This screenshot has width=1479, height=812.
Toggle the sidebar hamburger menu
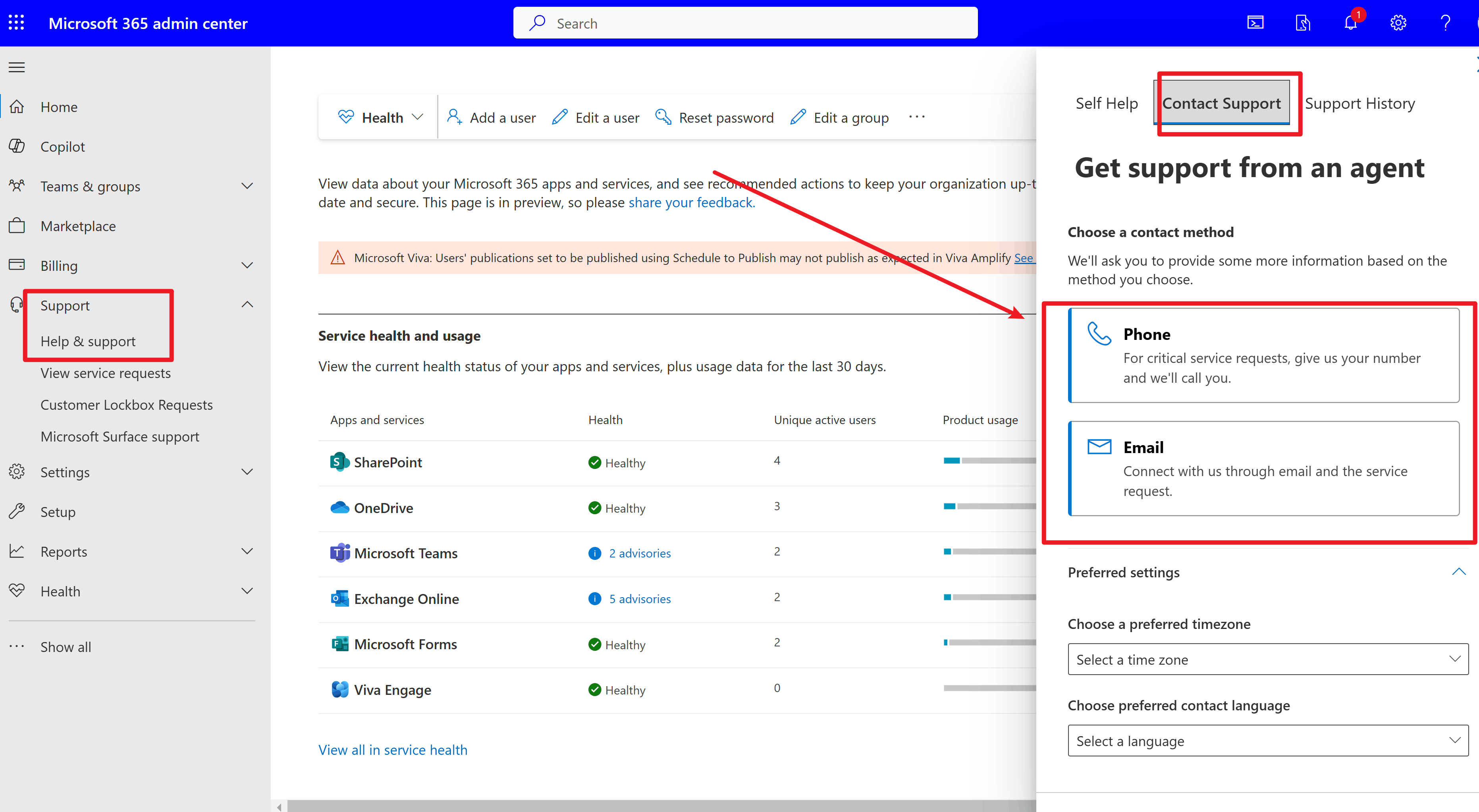(16, 67)
